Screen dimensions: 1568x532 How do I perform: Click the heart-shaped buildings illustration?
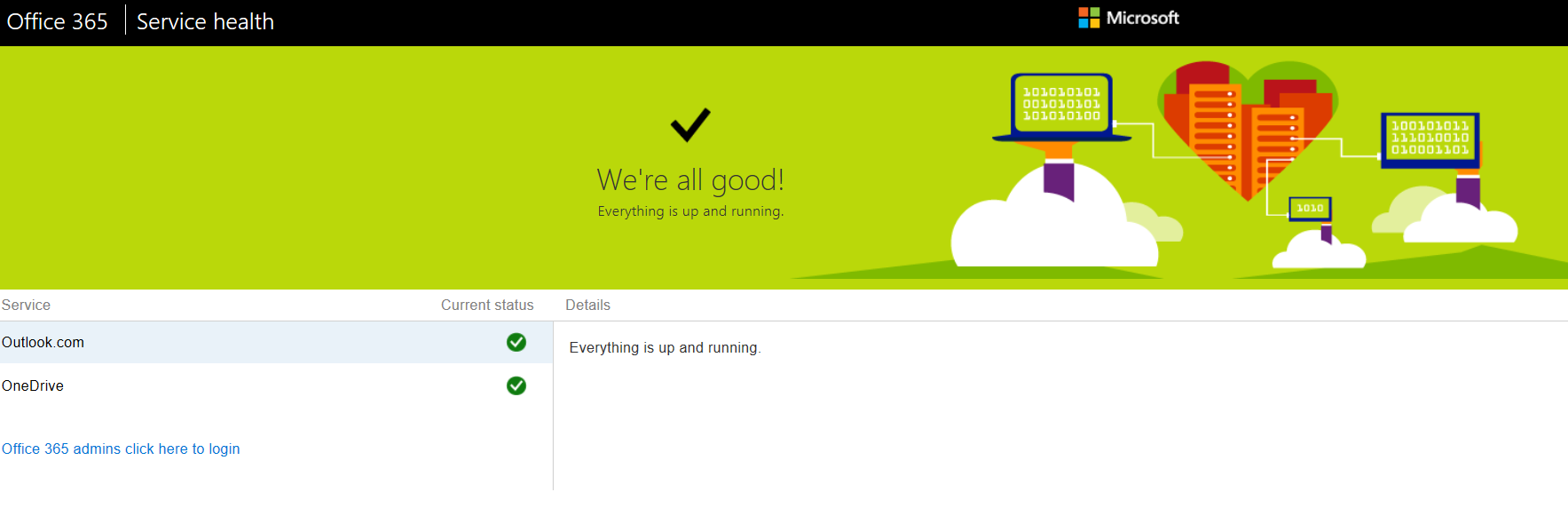pos(1246,125)
